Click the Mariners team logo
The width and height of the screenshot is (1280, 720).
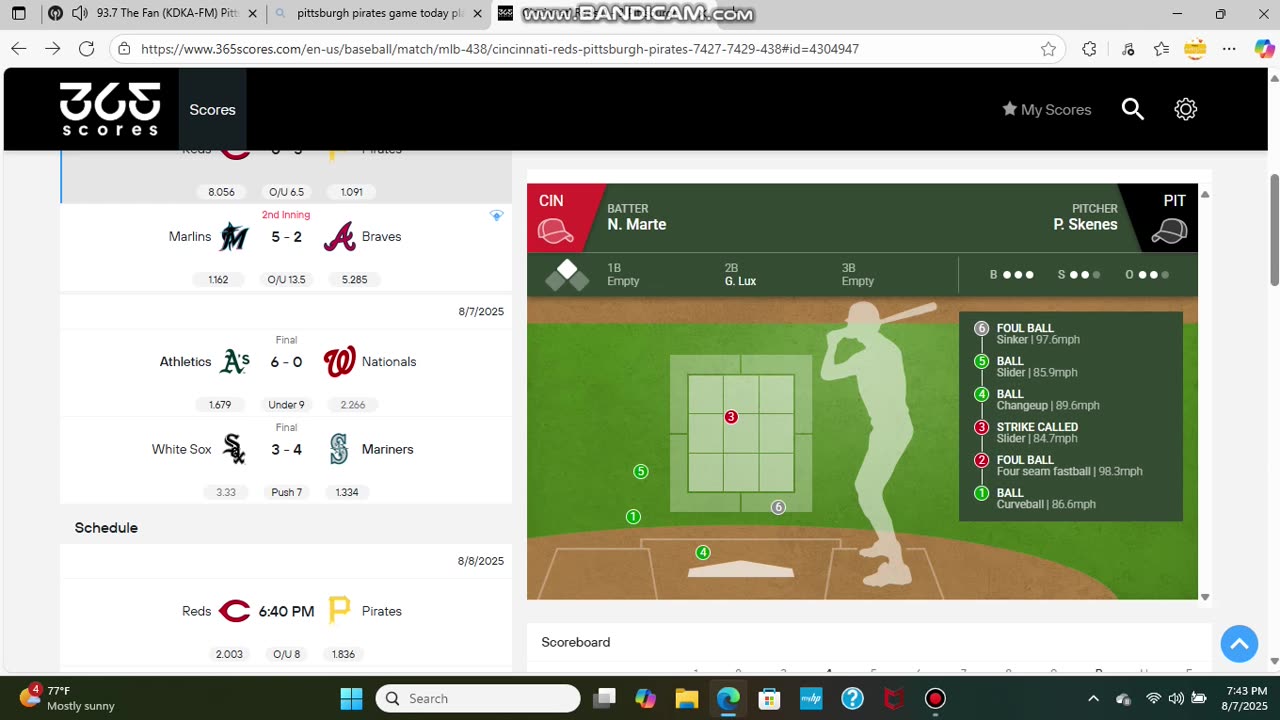pyautogui.click(x=339, y=449)
